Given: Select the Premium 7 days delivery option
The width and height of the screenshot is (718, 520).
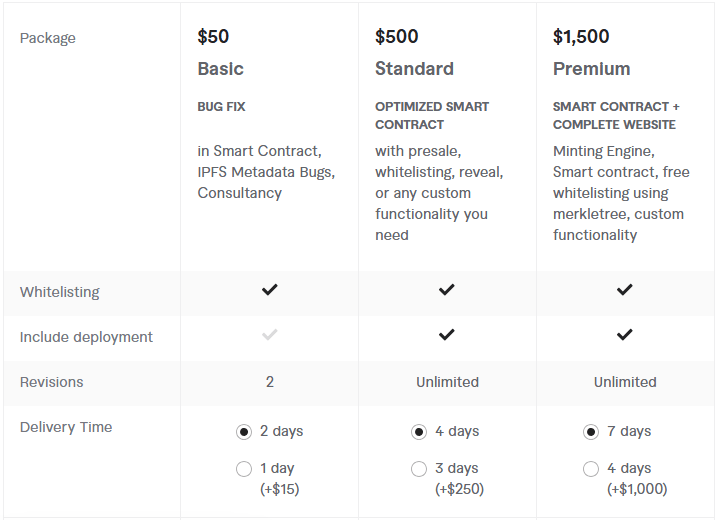Looking at the screenshot, I should pyautogui.click(x=591, y=432).
